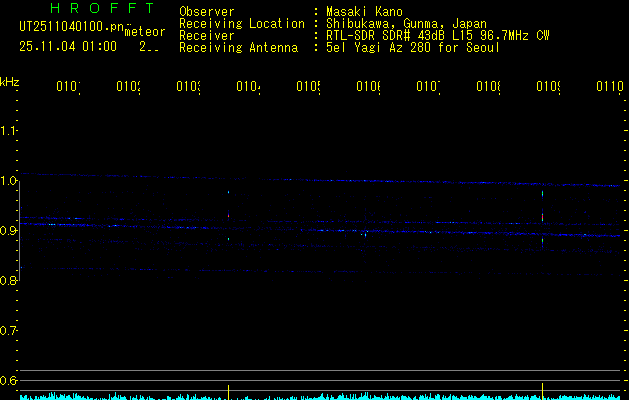Click the 0.6 frequency axis label
The image size is (629, 400).
pyautogui.click(x=10, y=381)
